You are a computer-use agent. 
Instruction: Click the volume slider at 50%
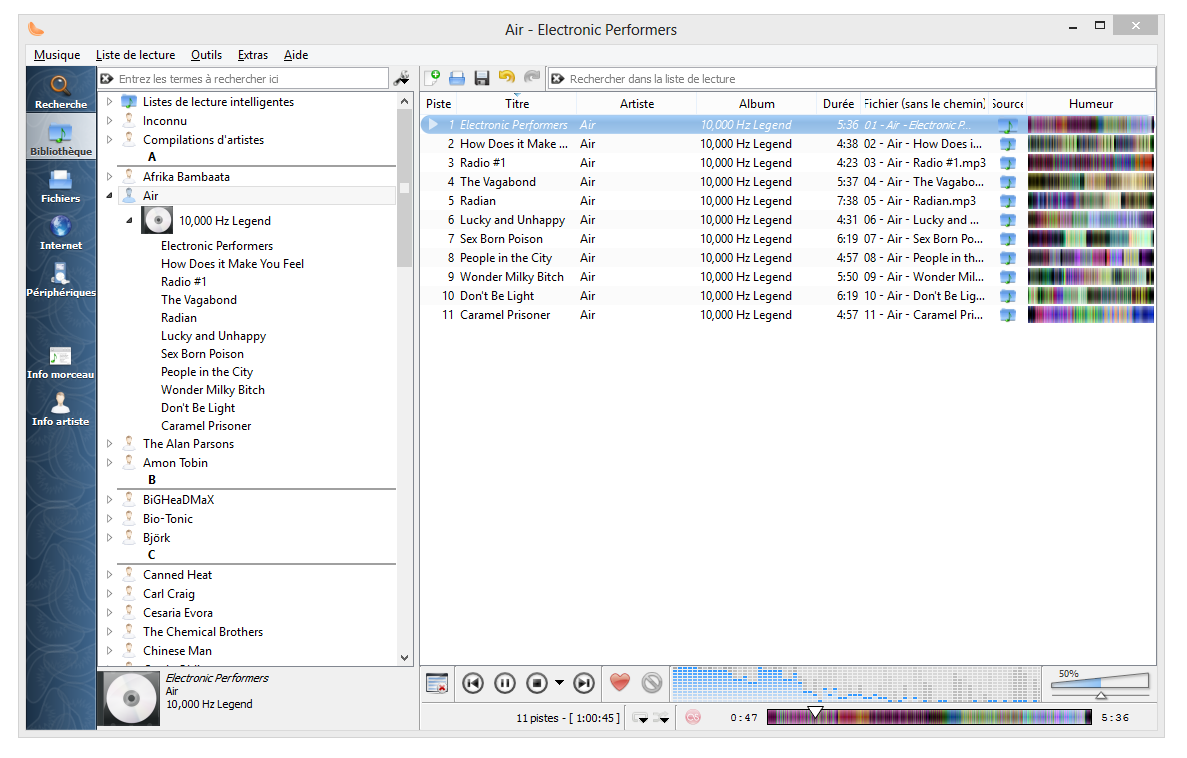[1101, 685]
